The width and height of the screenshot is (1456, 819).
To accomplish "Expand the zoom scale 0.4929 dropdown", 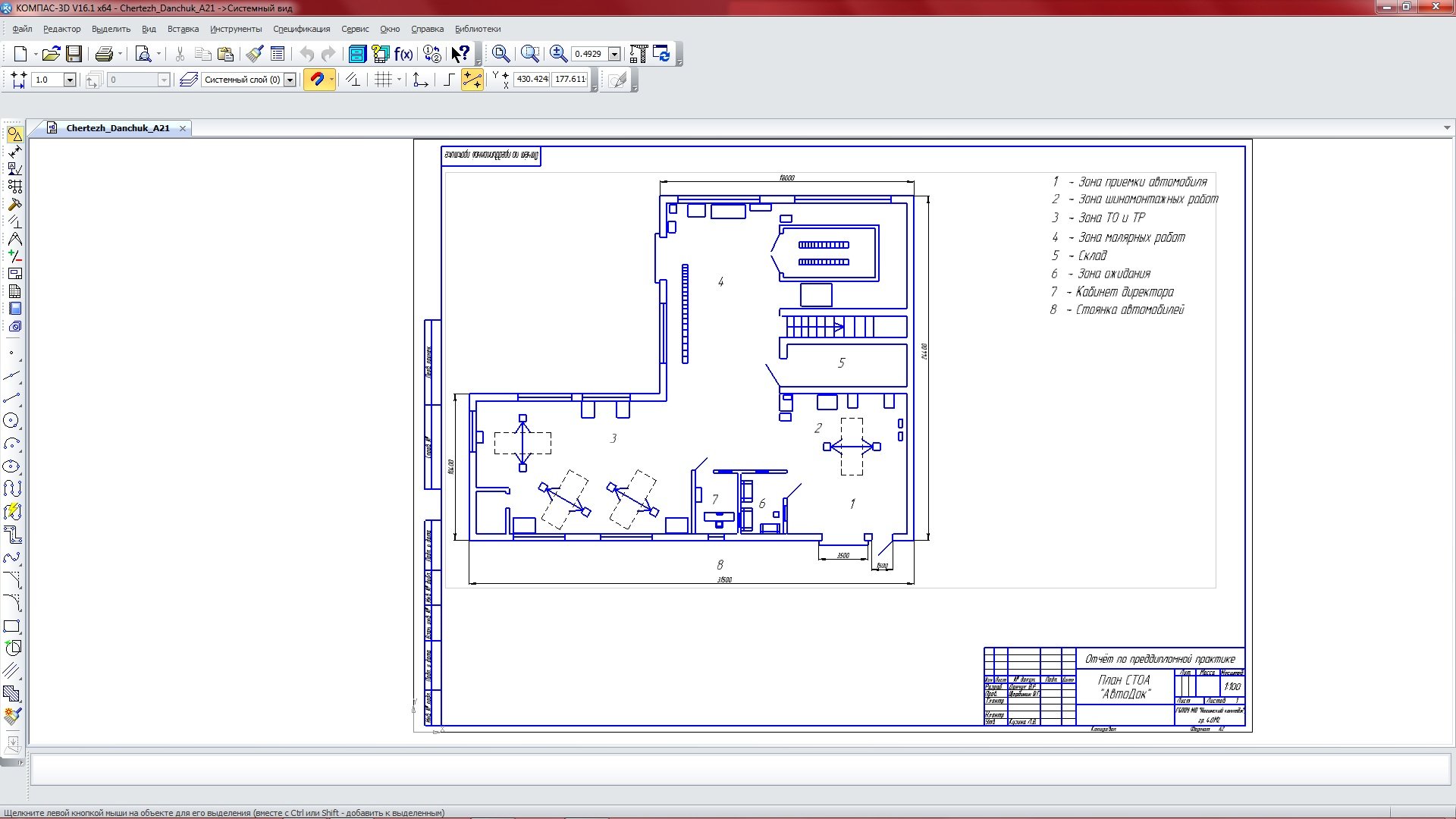I will click(x=614, y=54).
